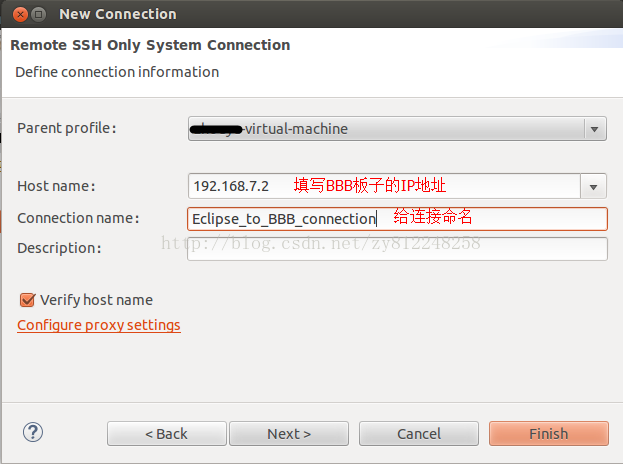Open the Configure proxy settings link
The width and height of the screenshot is (623, 464).
point(99,325)
